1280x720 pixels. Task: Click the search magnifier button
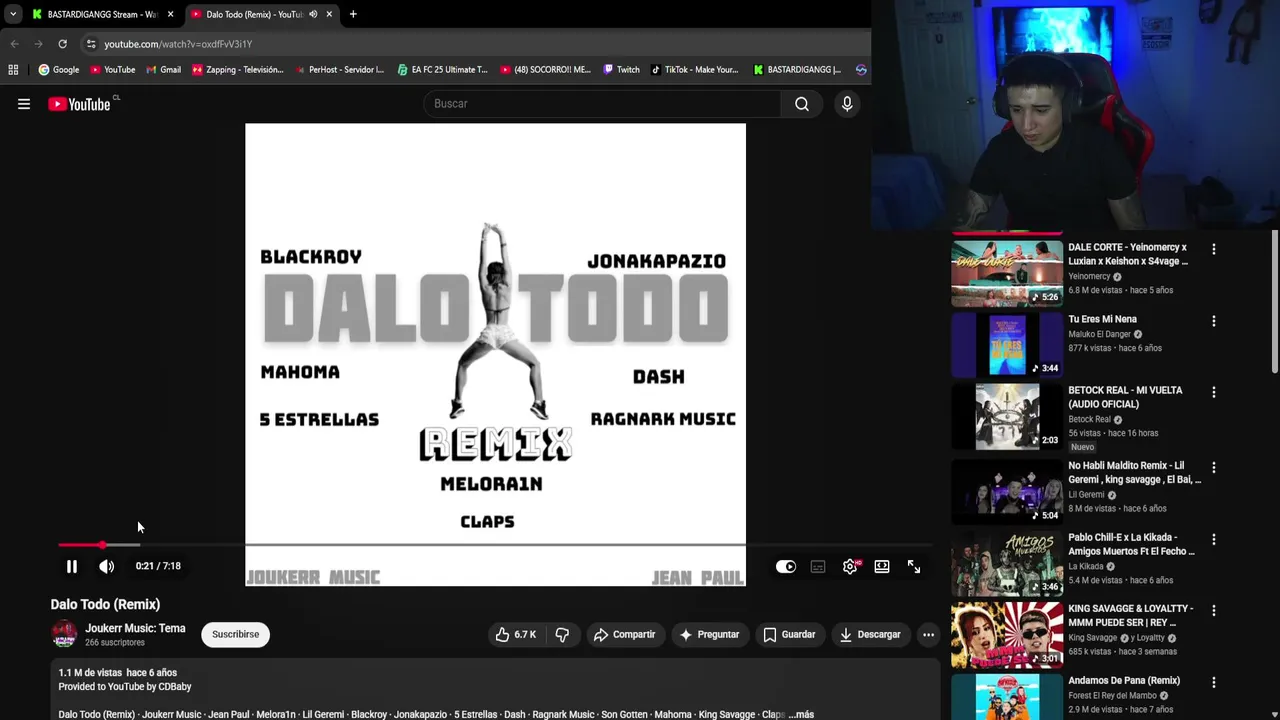click(x=802, y=104)
